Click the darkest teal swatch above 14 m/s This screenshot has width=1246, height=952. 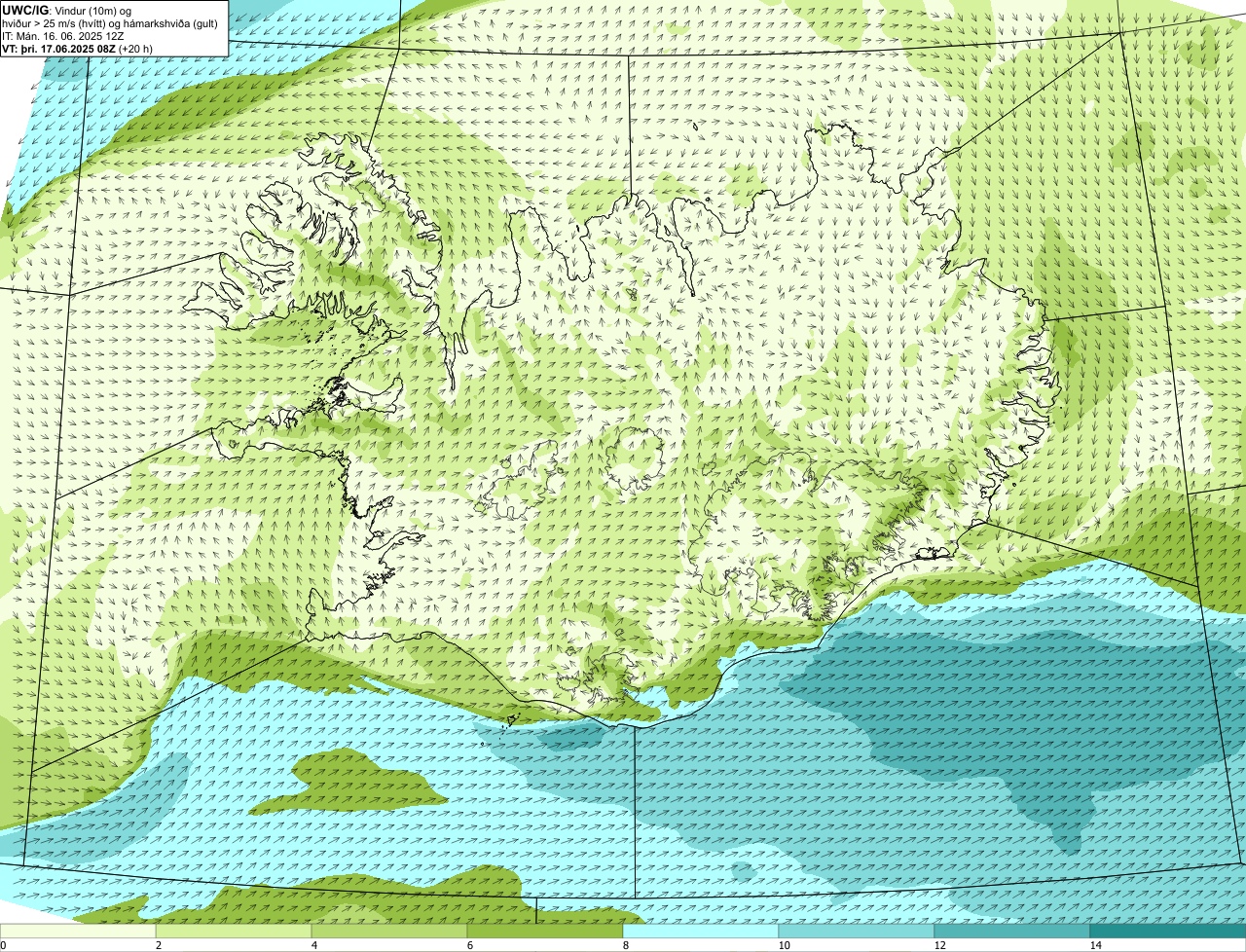(1168, 931)
